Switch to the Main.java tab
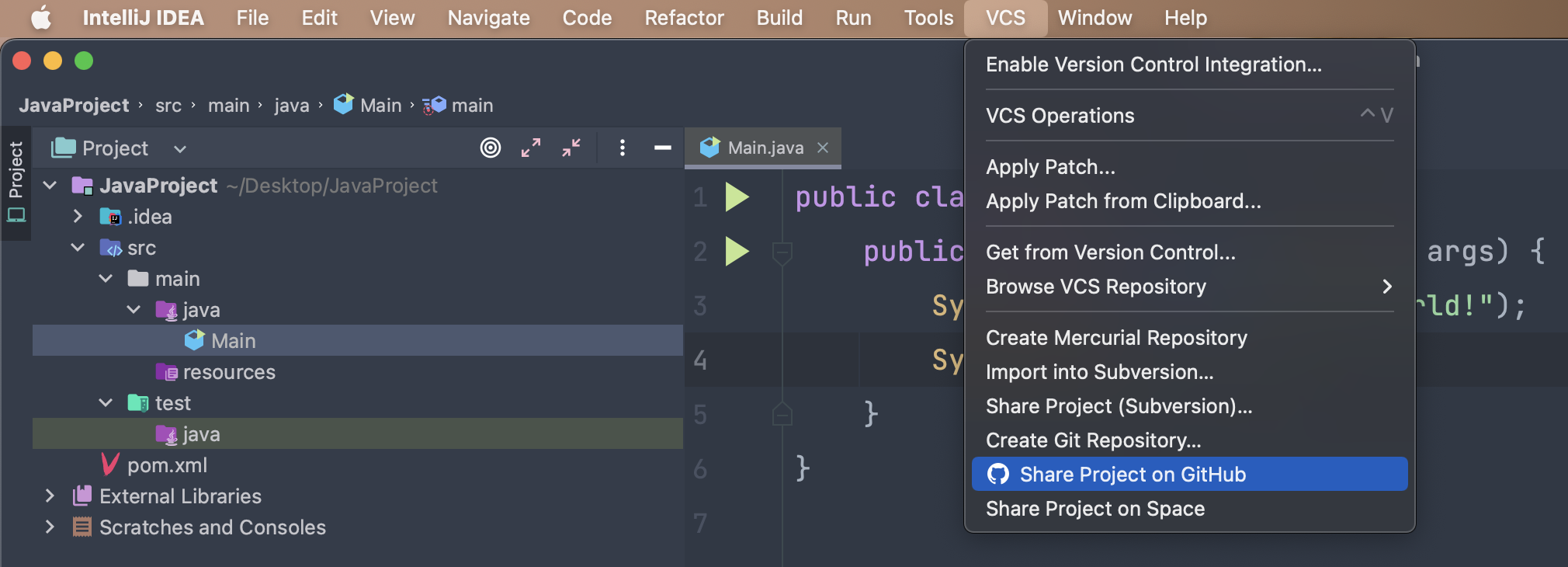This screenshot has width=1568, height=567. click(762, 148)
